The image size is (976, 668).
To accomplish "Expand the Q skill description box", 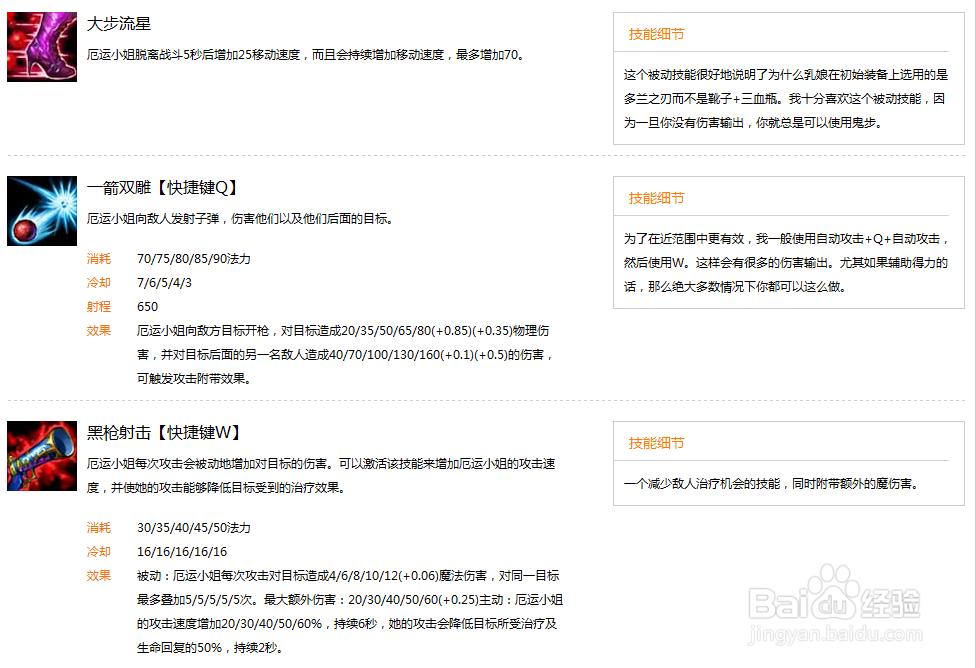I will (789, 240).
